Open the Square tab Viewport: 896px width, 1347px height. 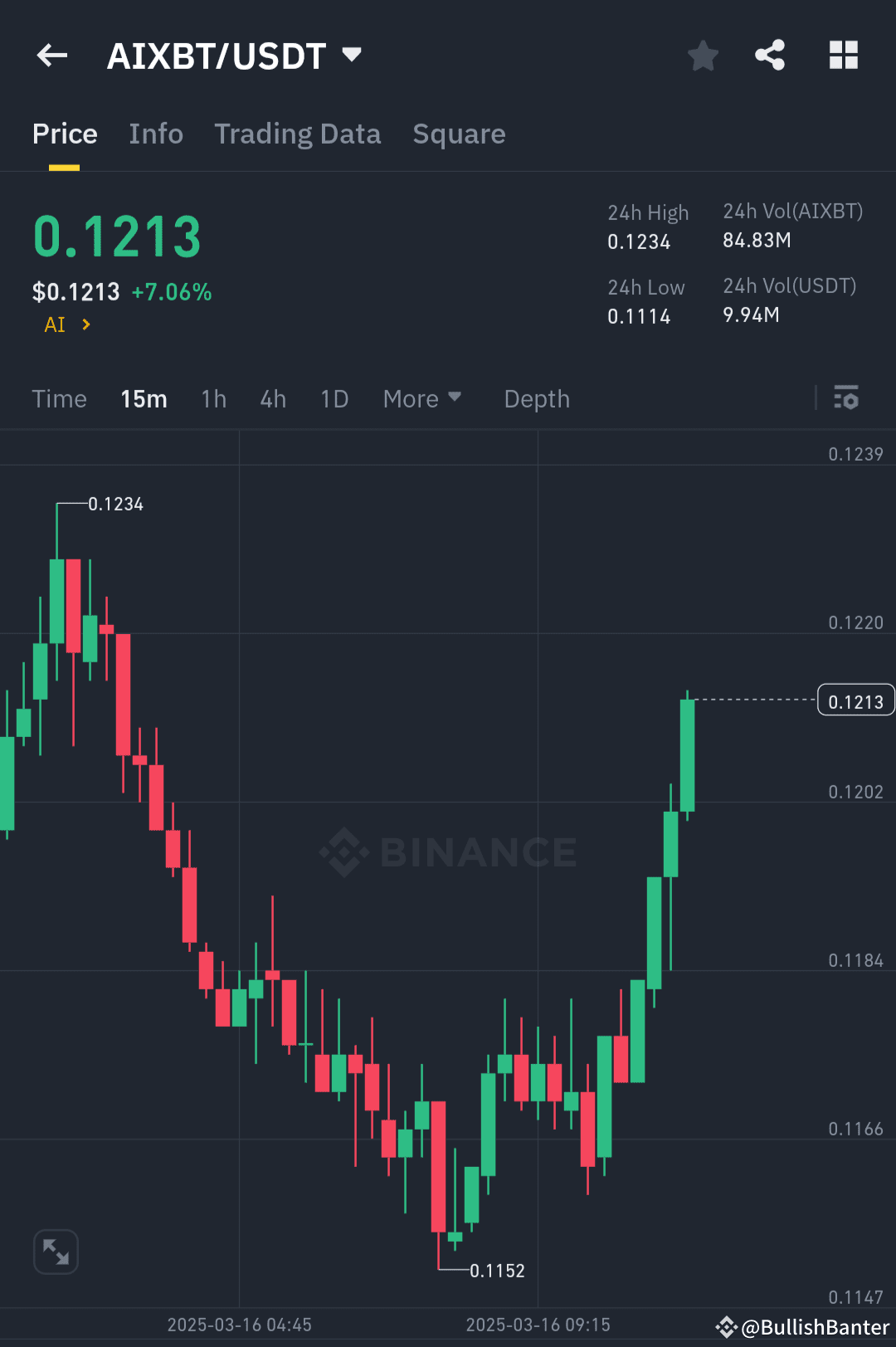pos(459,134)
